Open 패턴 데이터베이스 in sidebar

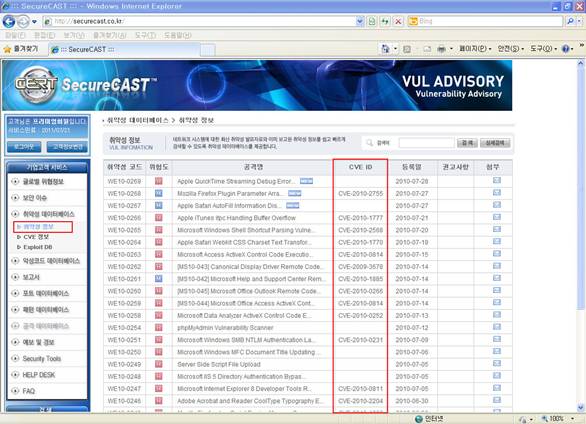click(x=46, y=310)
